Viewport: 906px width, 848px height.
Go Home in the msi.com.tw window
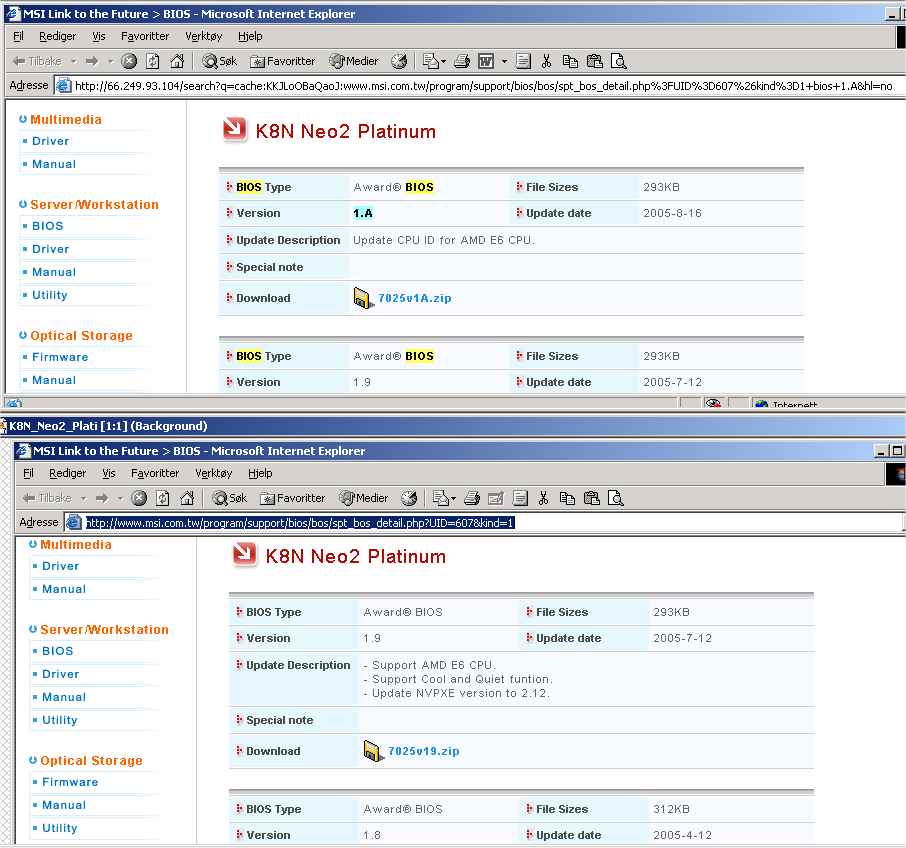point(187,498)
